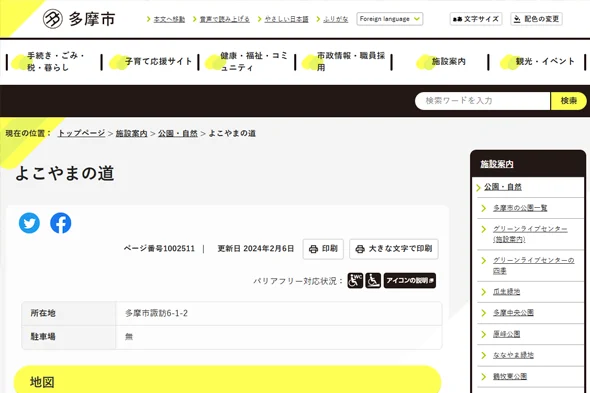590x393 pixels.
Task: Click 所在地 table header cell
Action: (68, 313)
